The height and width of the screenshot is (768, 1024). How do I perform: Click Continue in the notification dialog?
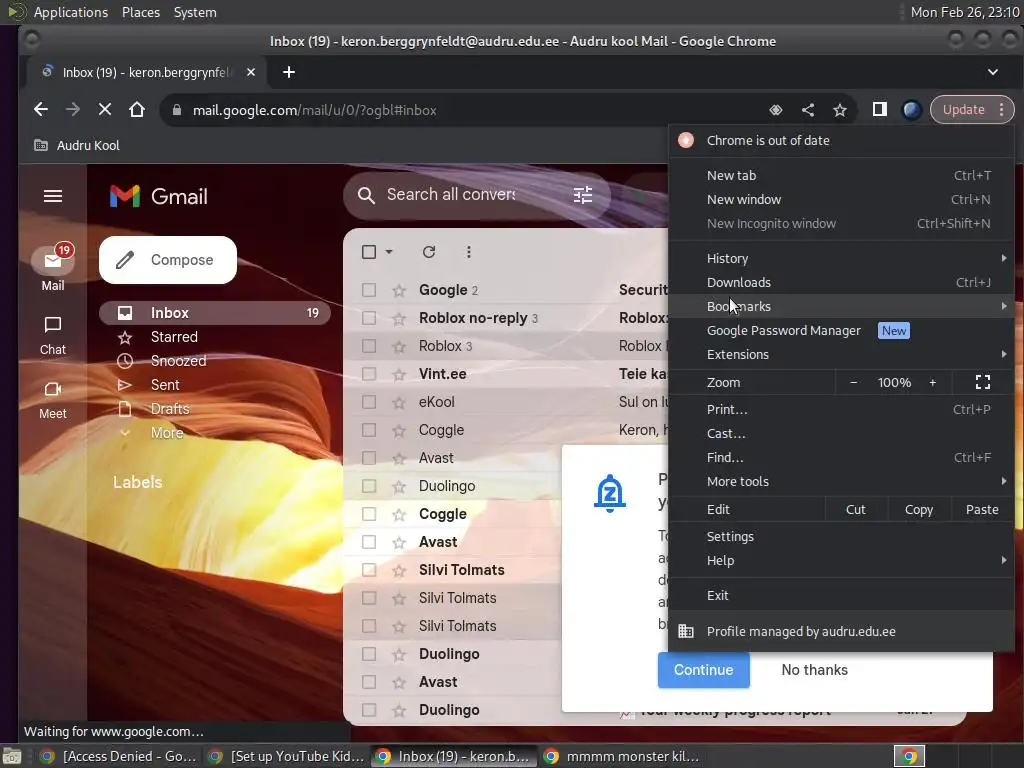[703, 669]
